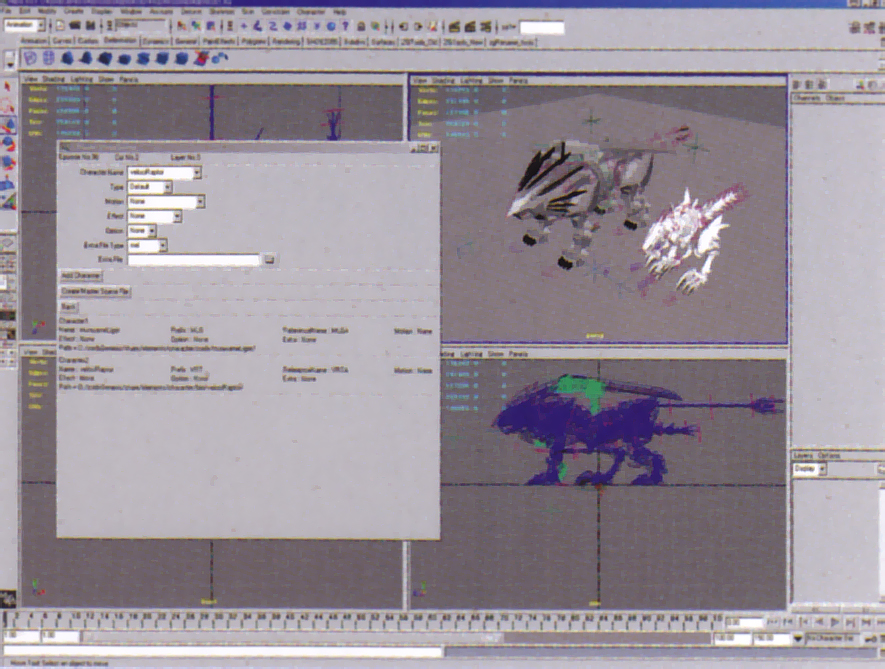This screenshot has width=885, height=669.
Task: Open the Motion dropdown in dialog
Action: click(x=166, y=202)
